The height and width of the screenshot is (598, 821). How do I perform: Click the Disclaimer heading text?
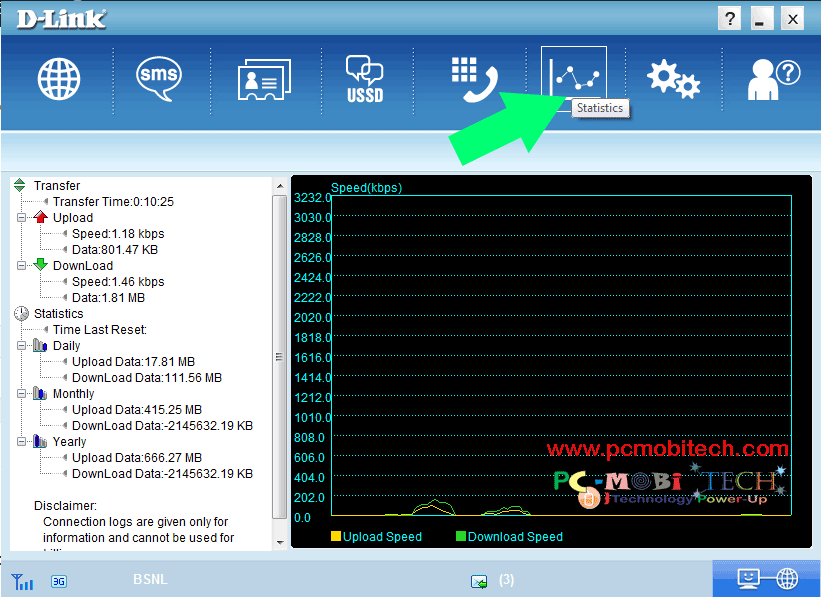pyautogui.click(x=65, y=506)
